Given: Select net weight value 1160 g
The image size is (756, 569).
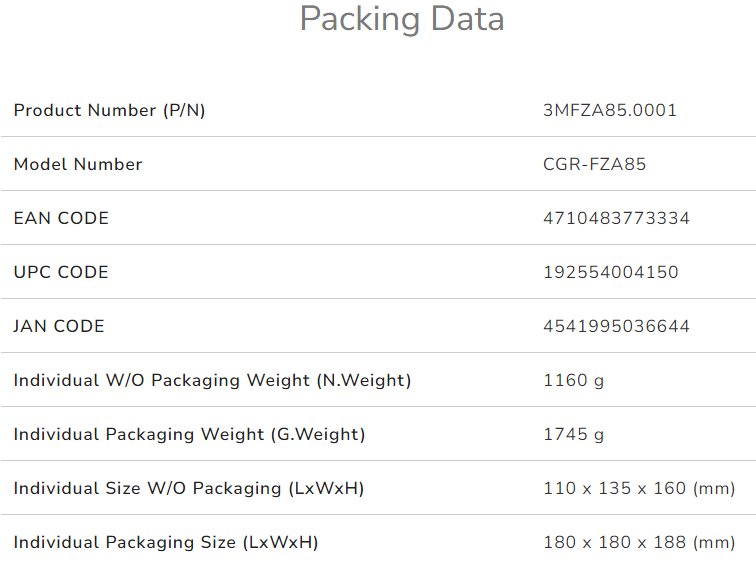Looking at the screenshot, I should (x=573, y=380).
